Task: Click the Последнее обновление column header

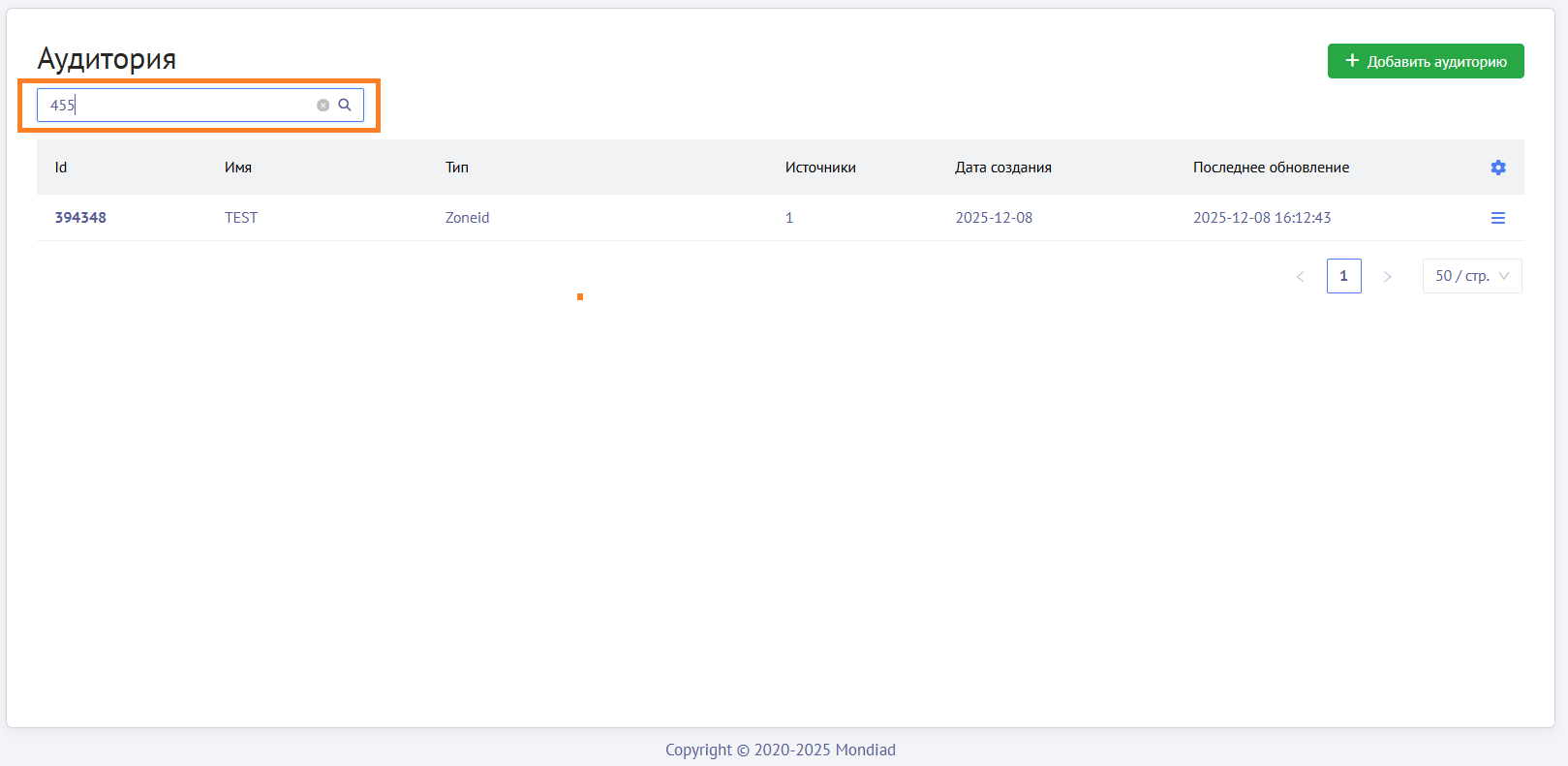Action: click(x=1271, y=168)
